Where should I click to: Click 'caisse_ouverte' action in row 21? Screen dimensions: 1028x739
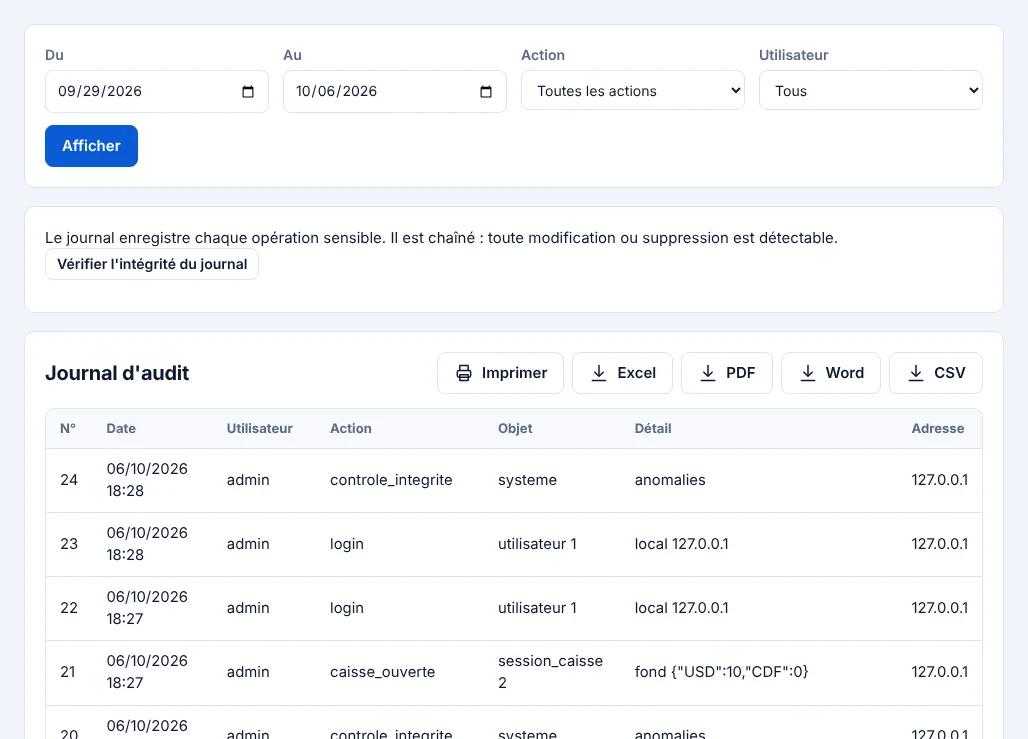point(383,672)
